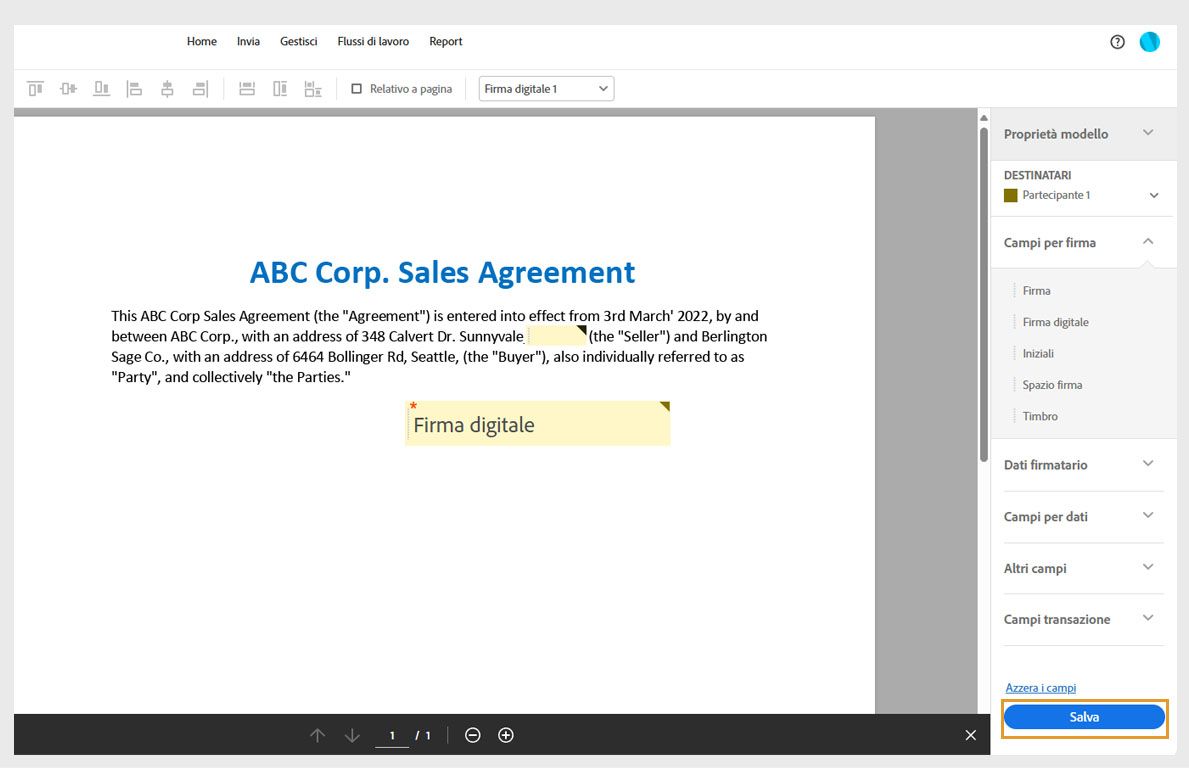This screenshot has width=1189, height=768.
Task: Select the small text field after Sunnyvale
Action: coord(557,335)
